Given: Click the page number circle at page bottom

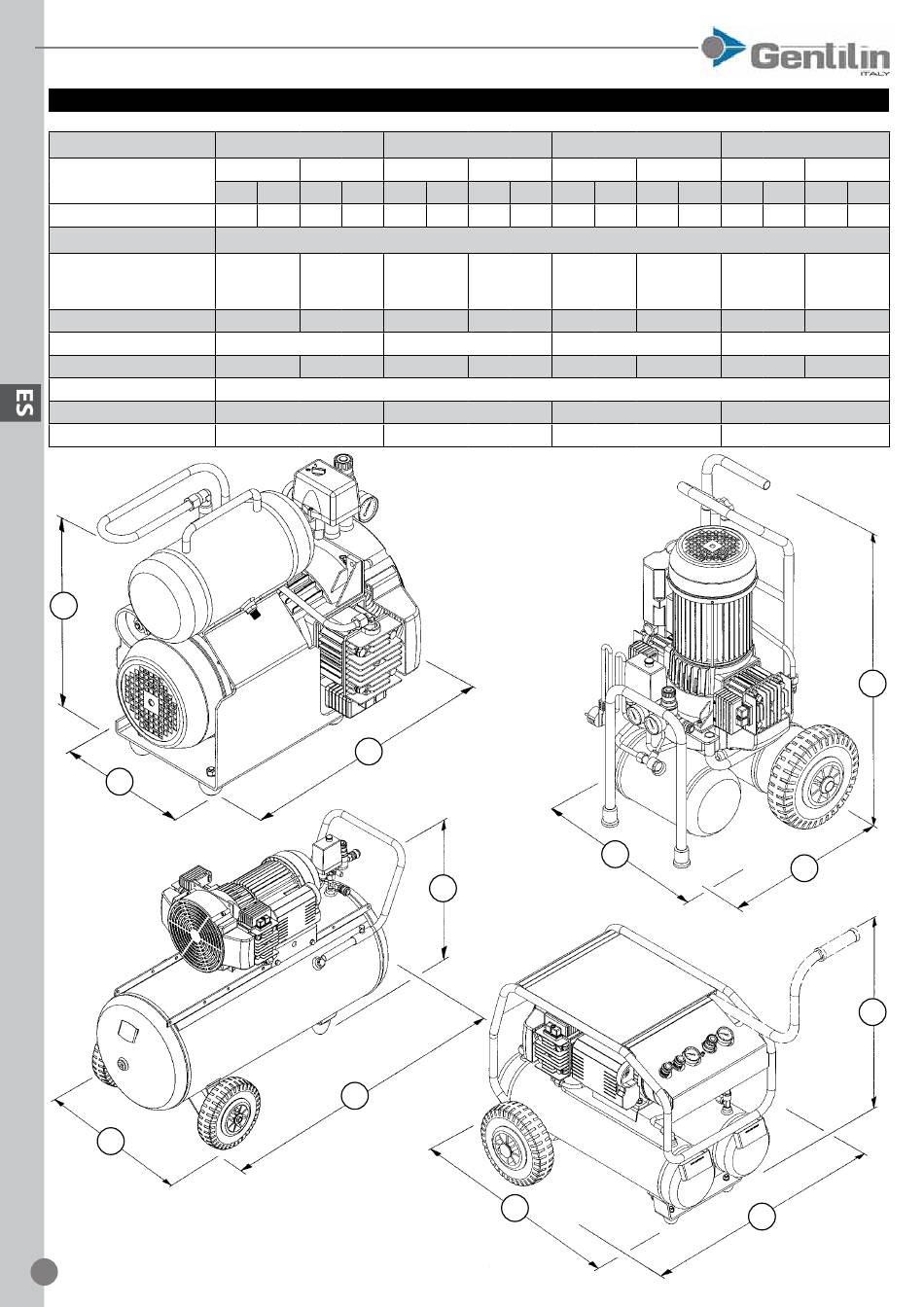Looking at the screenshot, I should pos(44,1272).
